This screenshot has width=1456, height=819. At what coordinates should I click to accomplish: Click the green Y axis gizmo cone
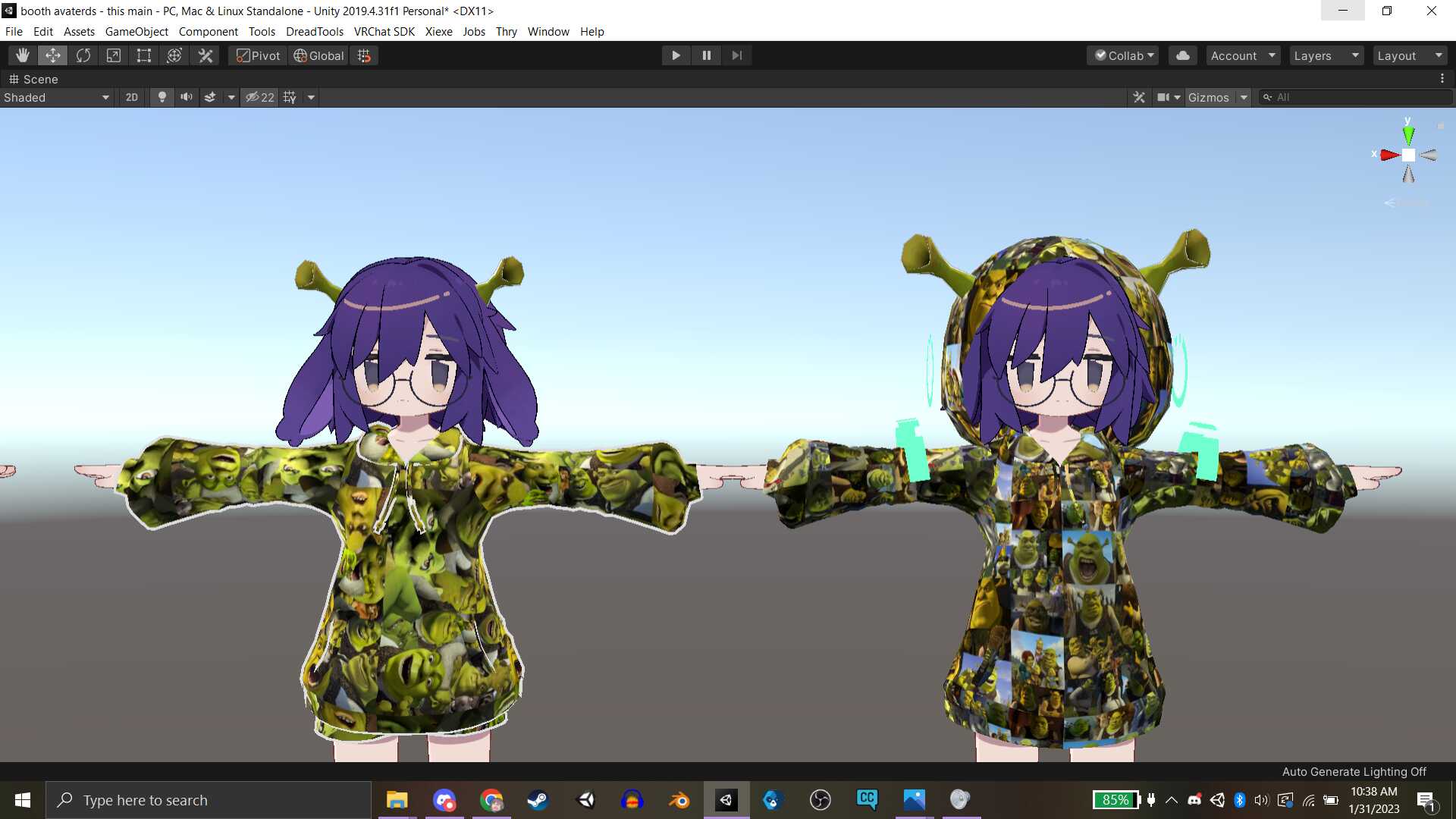pos(1408,135)
